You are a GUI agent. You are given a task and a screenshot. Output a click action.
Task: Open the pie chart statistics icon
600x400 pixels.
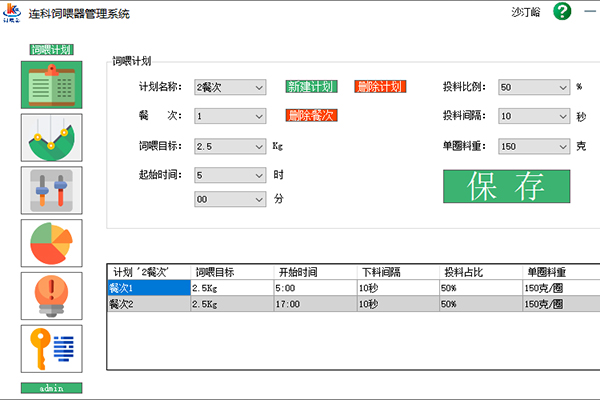tap(51, 243)
